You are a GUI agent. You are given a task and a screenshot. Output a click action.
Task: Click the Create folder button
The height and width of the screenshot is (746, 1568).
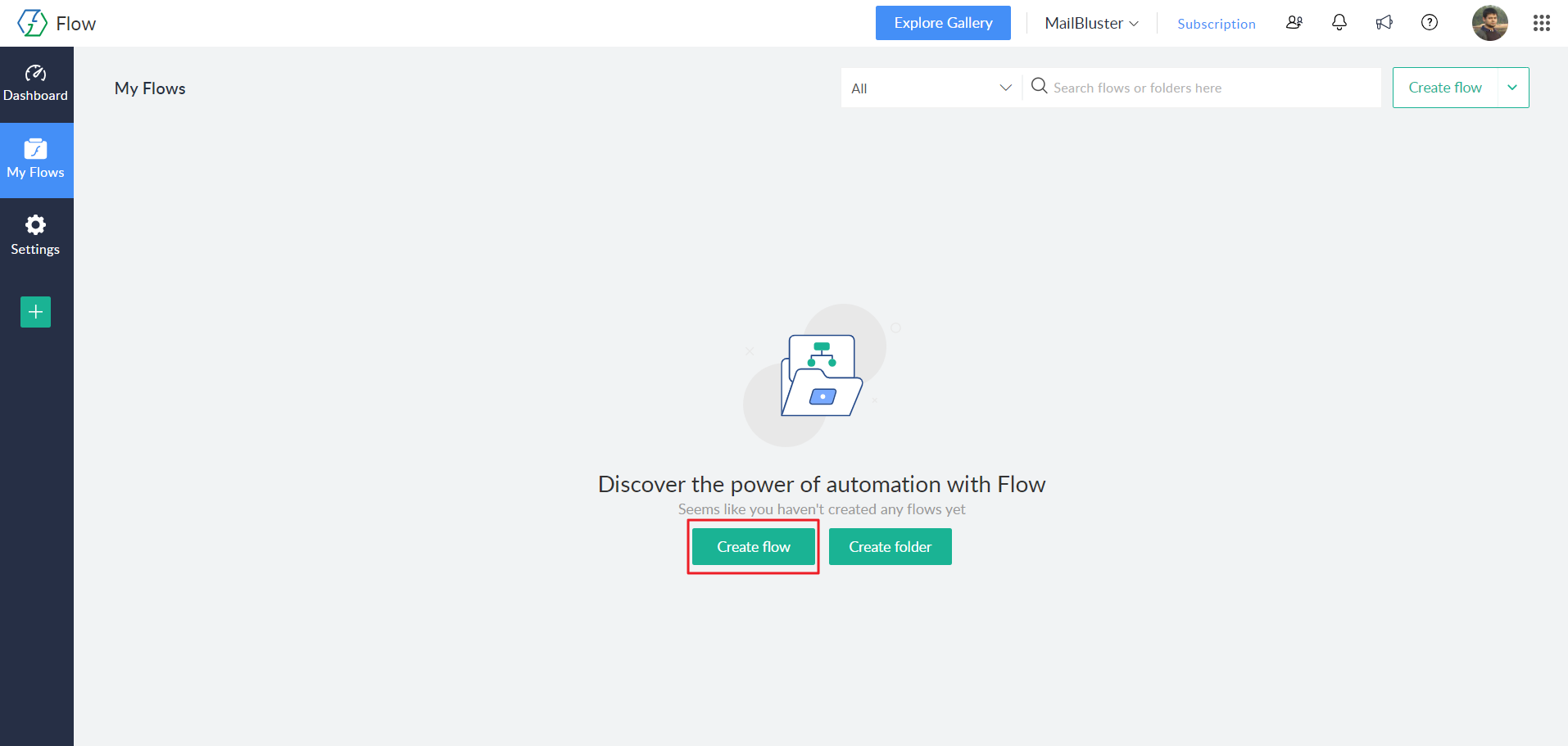pyautogui.click(x=890, y=546)
